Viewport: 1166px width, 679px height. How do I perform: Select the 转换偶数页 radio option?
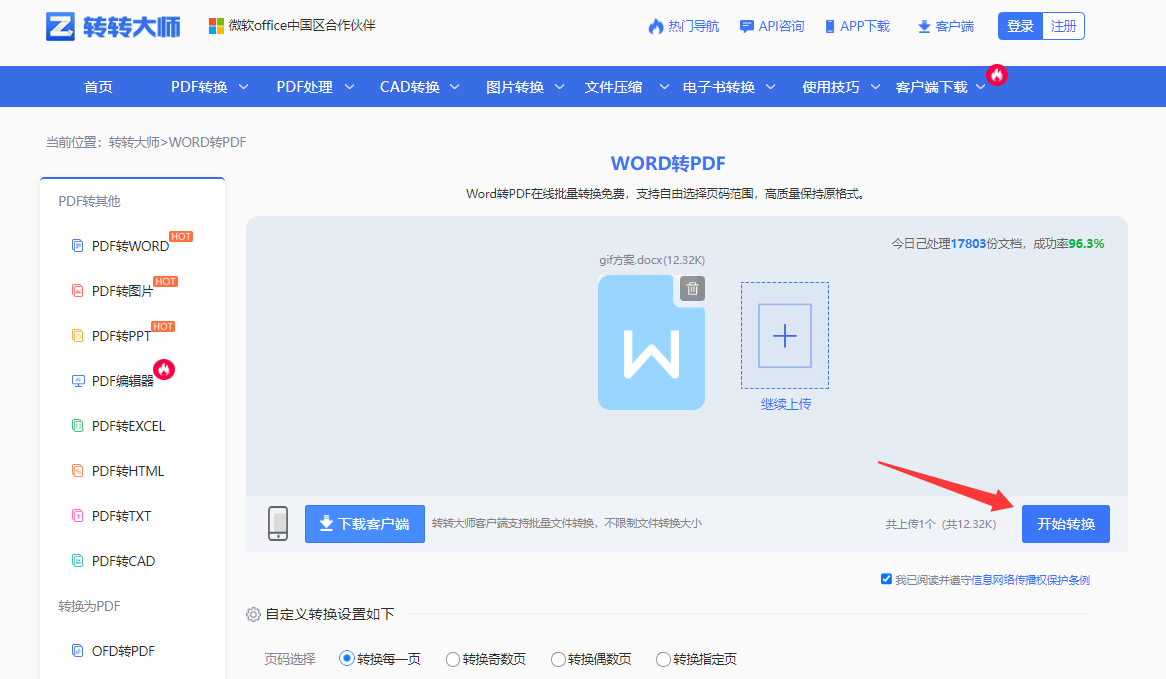pyautogui.click(x=558, y=659)
